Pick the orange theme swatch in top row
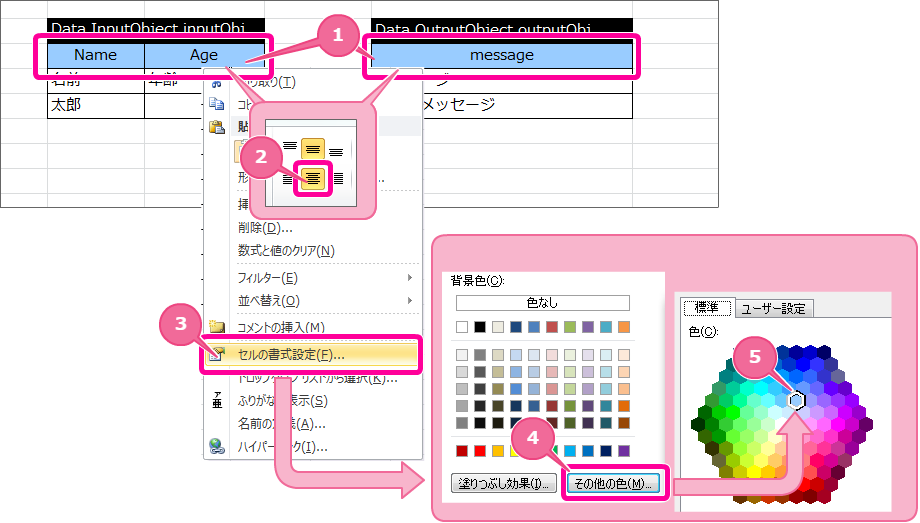Viewport: 920px width, 523px height. (624, 327)
